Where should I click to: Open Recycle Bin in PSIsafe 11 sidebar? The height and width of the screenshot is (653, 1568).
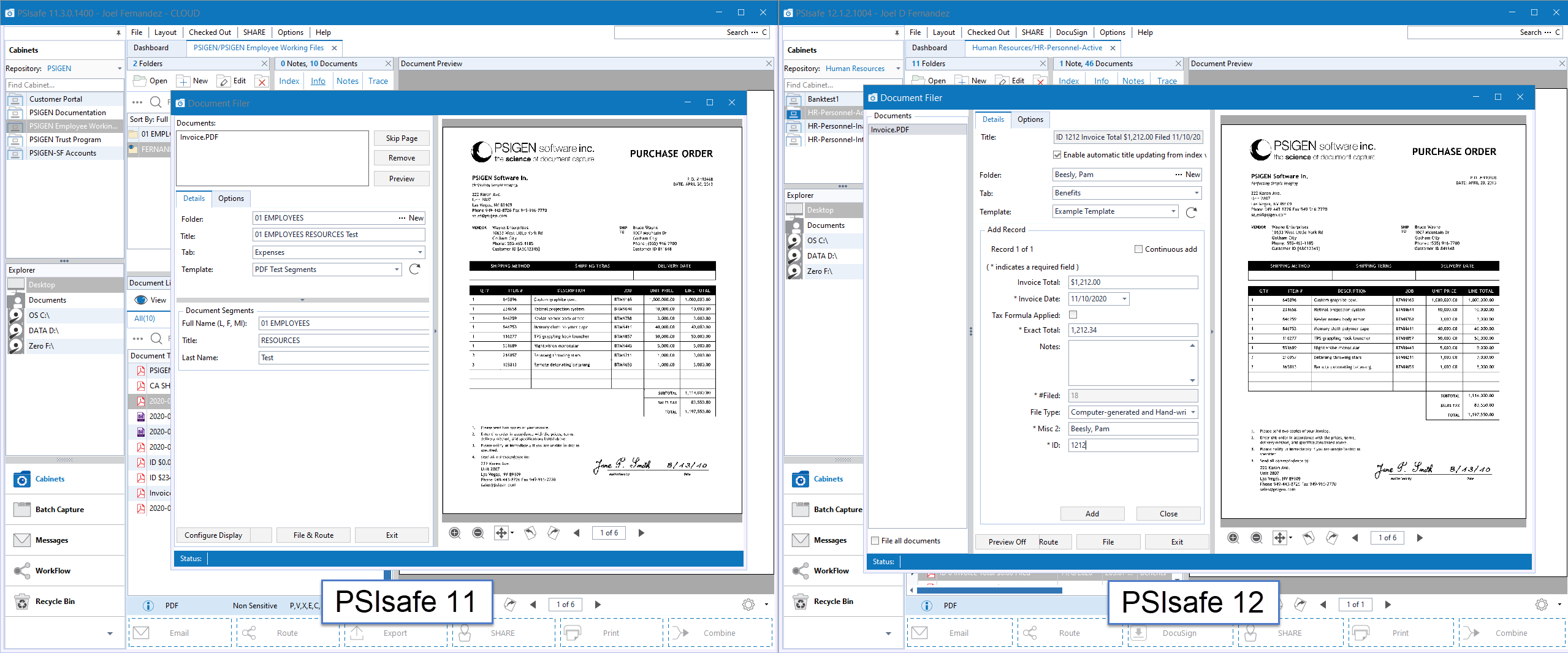click(55, 602)
